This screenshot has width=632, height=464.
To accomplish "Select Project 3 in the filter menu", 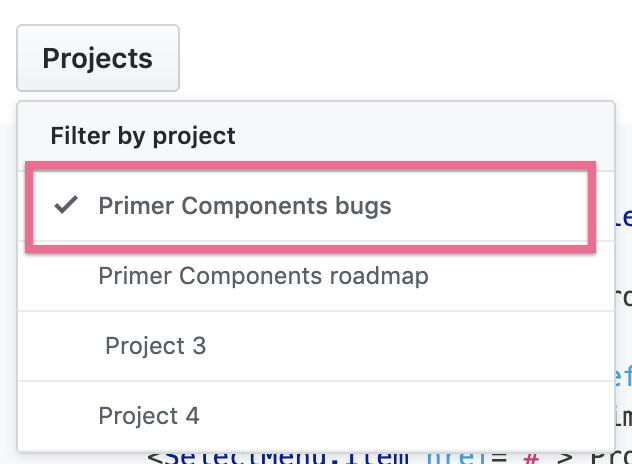I will tap(155, 346).
